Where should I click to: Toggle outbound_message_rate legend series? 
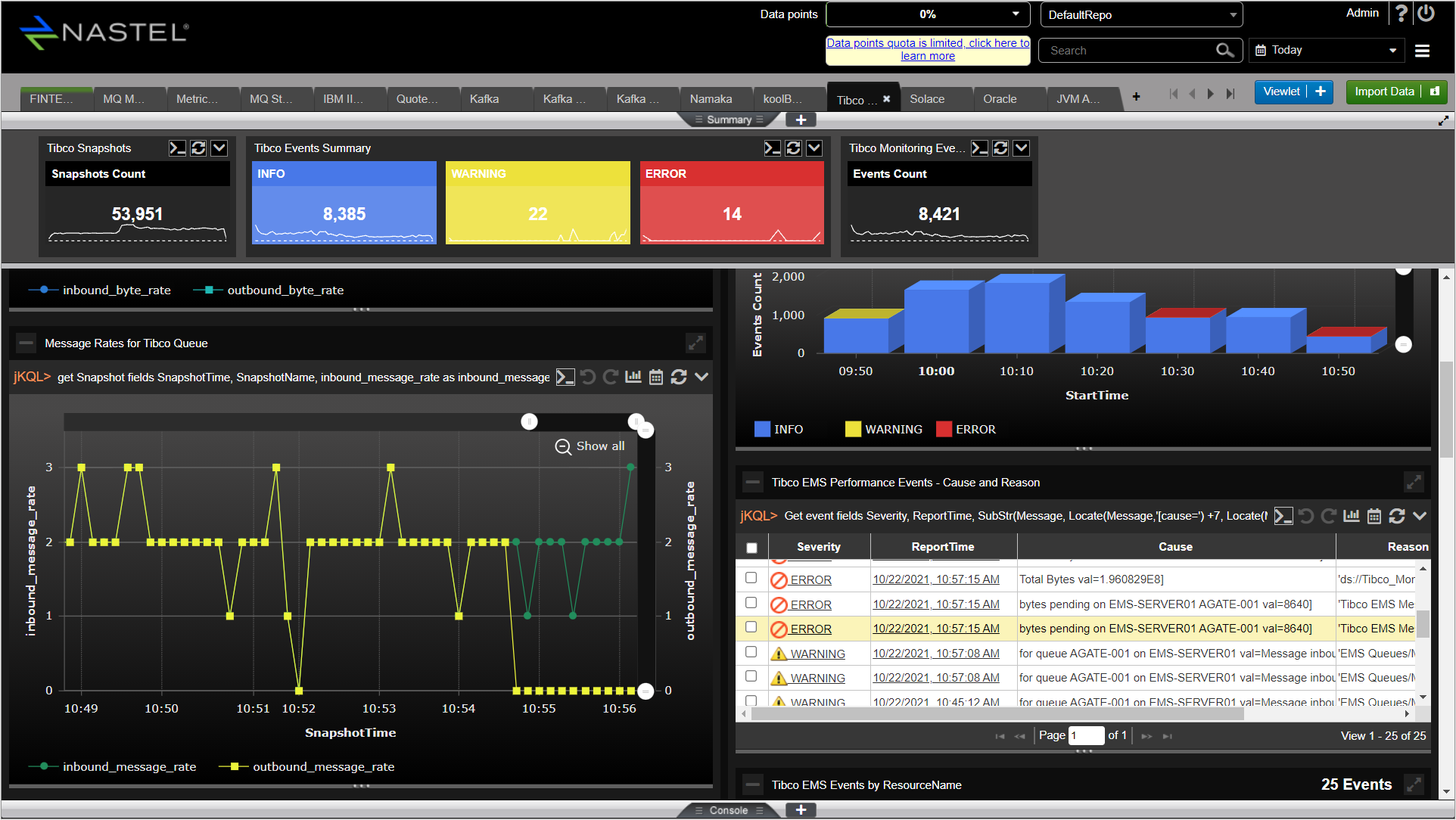[306, 766]
